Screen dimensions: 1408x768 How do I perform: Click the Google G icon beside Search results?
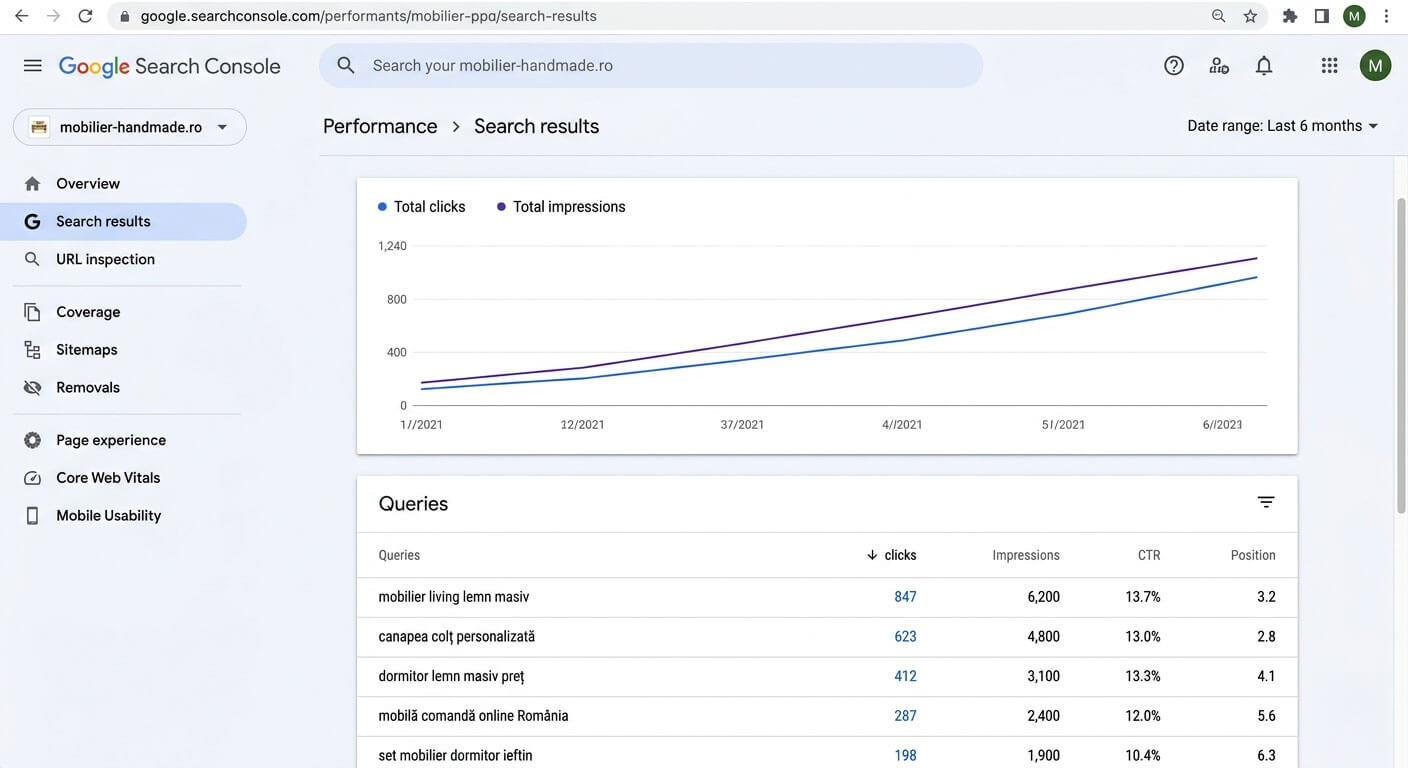point(33,222)
